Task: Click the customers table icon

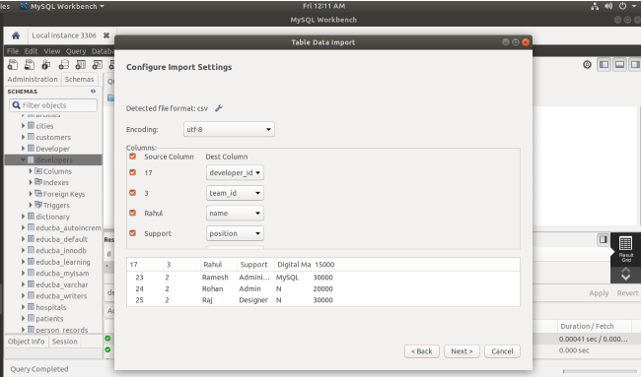Action: point(31,137)
